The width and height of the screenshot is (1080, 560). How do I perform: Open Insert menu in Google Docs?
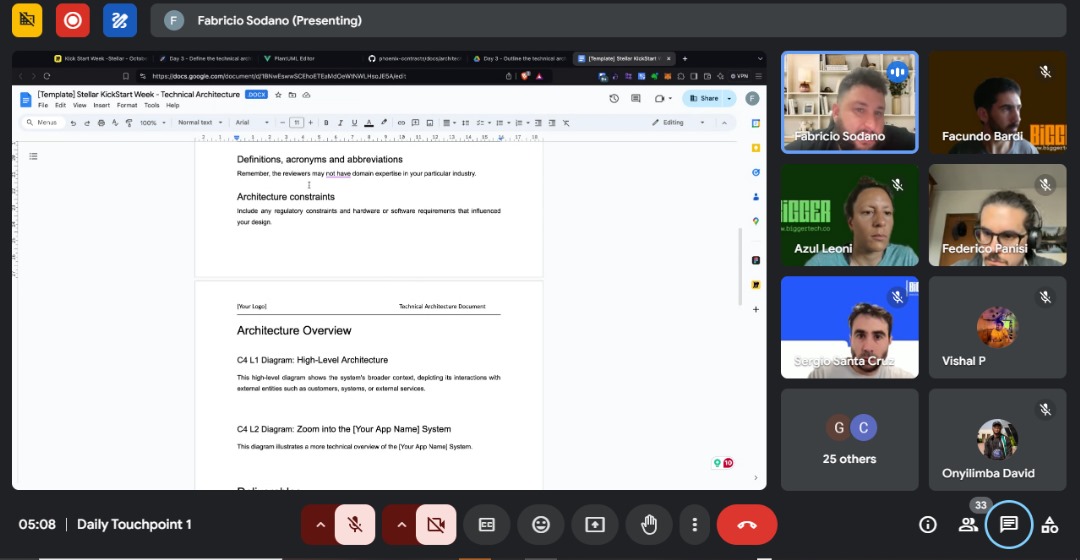coord(101,105)
